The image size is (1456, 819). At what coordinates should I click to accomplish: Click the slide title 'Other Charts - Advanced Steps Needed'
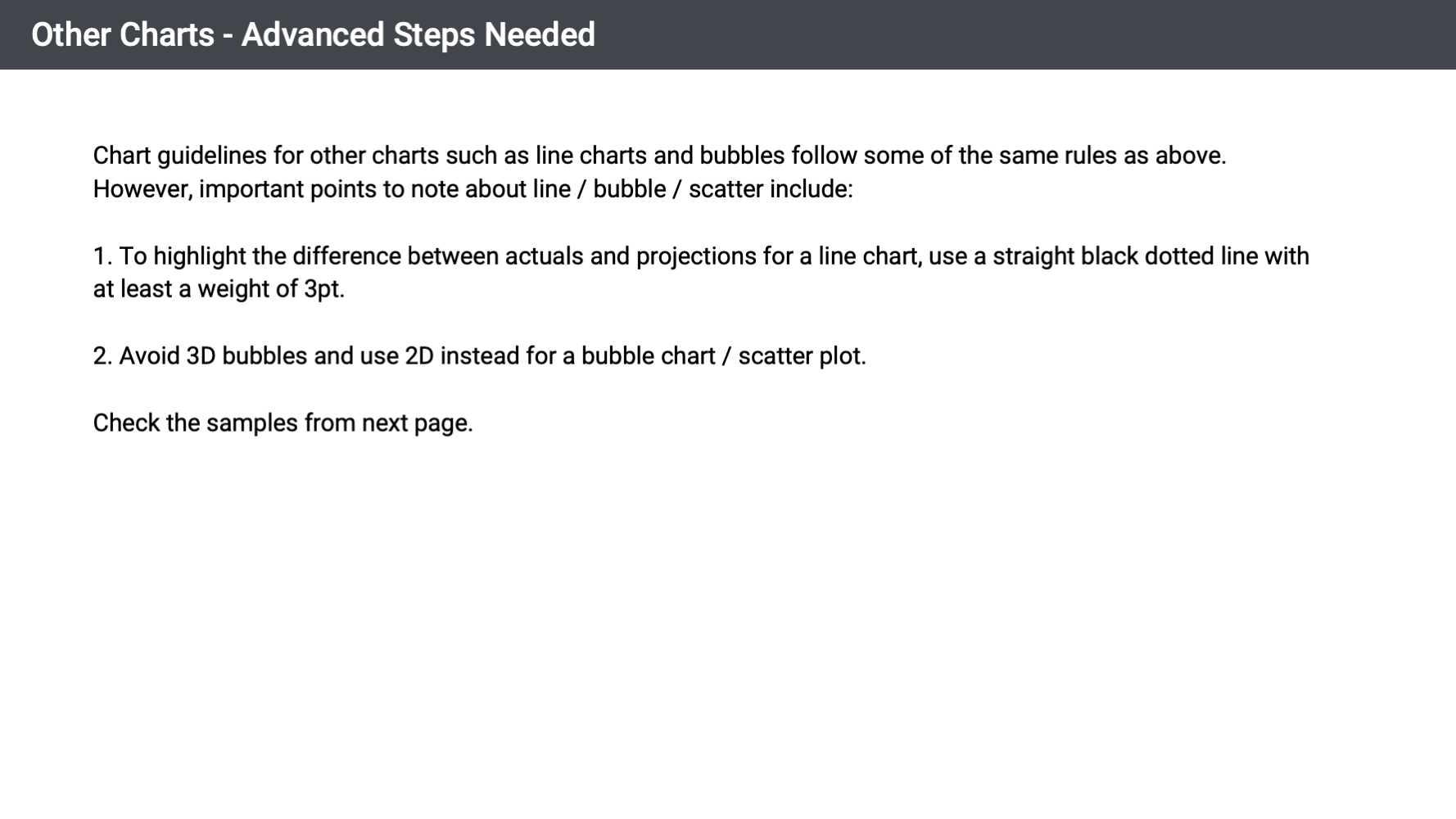[x=313, y=35]
